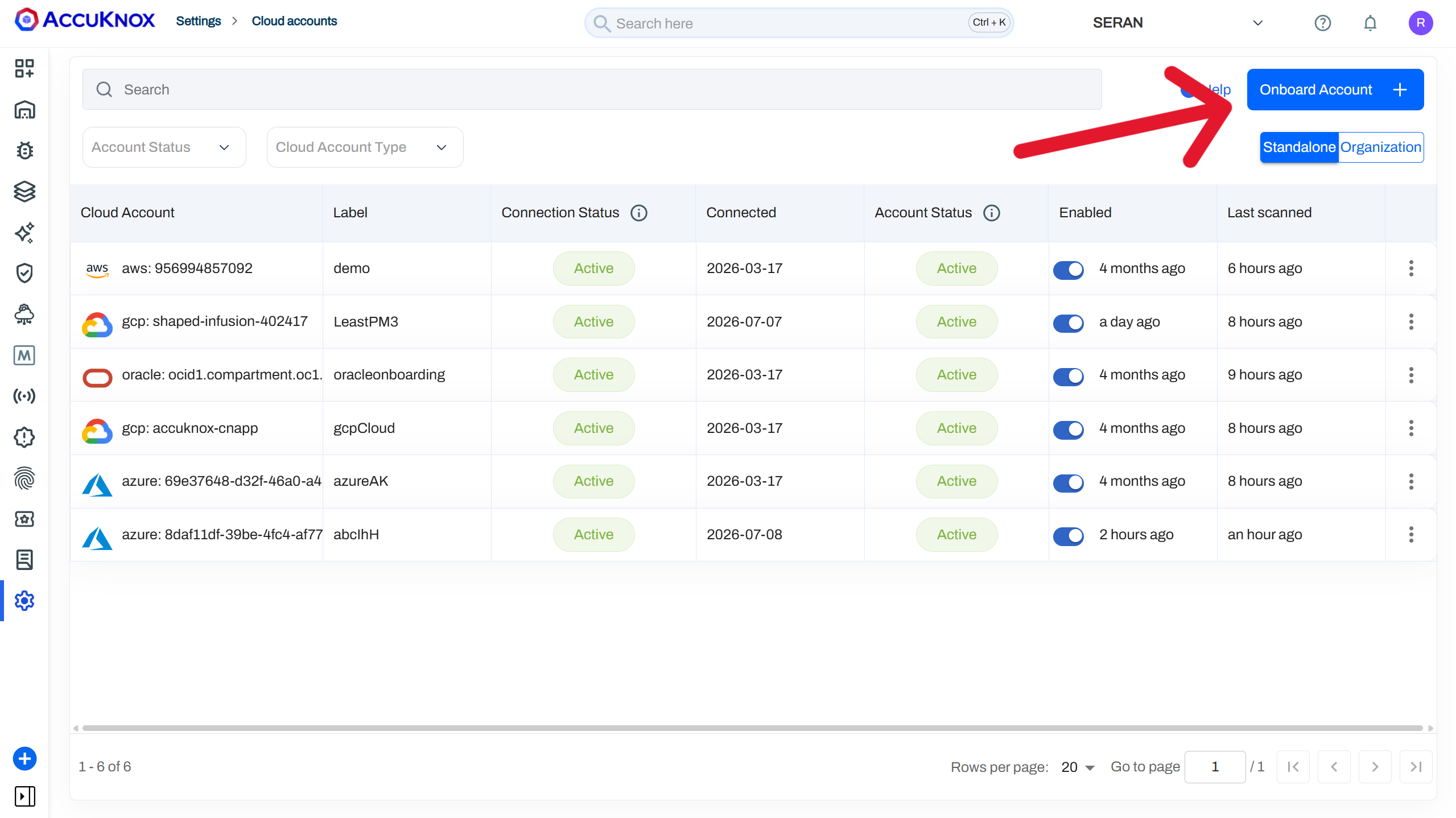The image size is (1456, 818).
Task: Click the help question mark icon
Action: pos(1323,23)
